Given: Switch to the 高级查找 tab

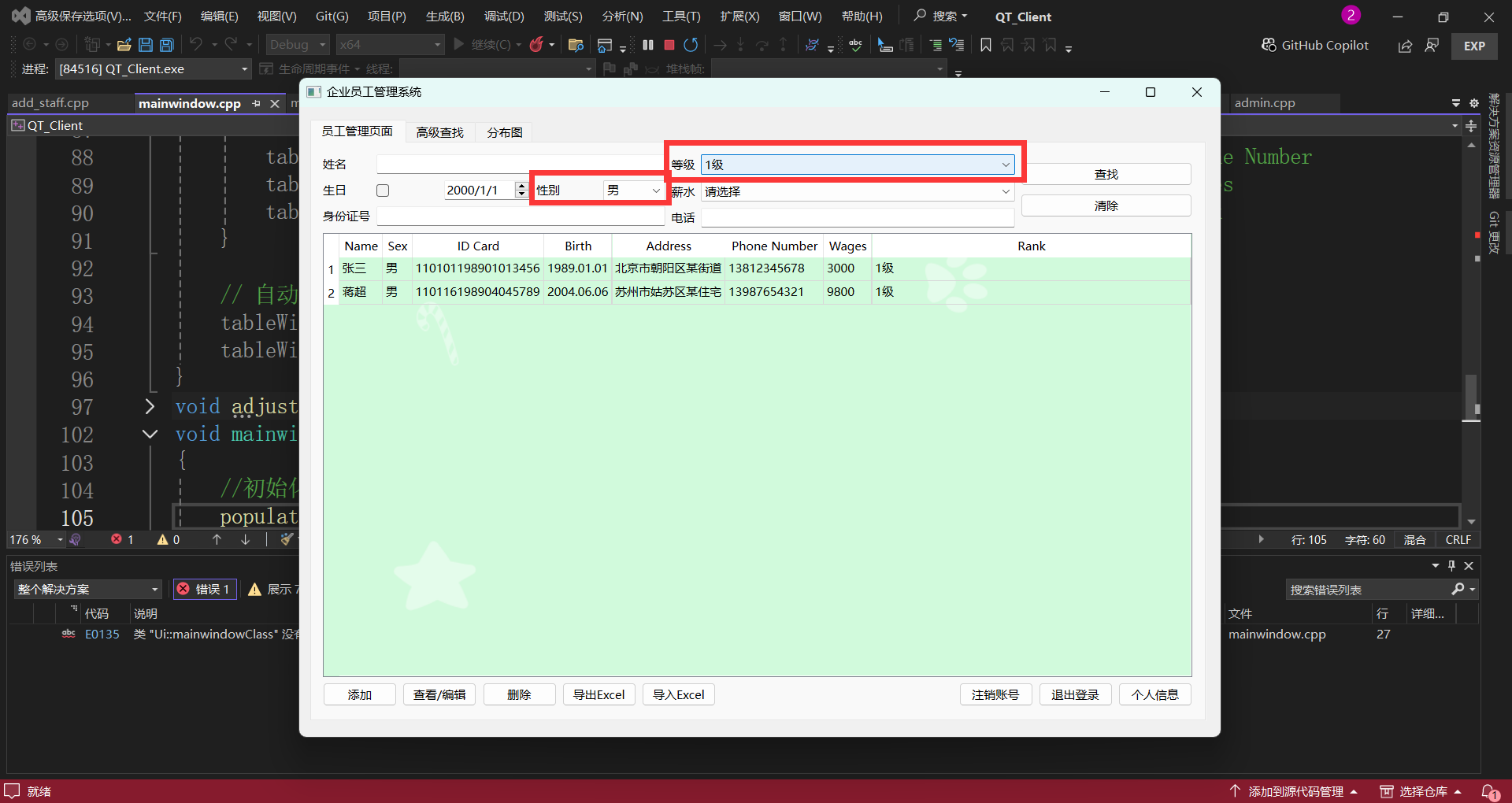Looking at the screenshot, I should point(439,132).
